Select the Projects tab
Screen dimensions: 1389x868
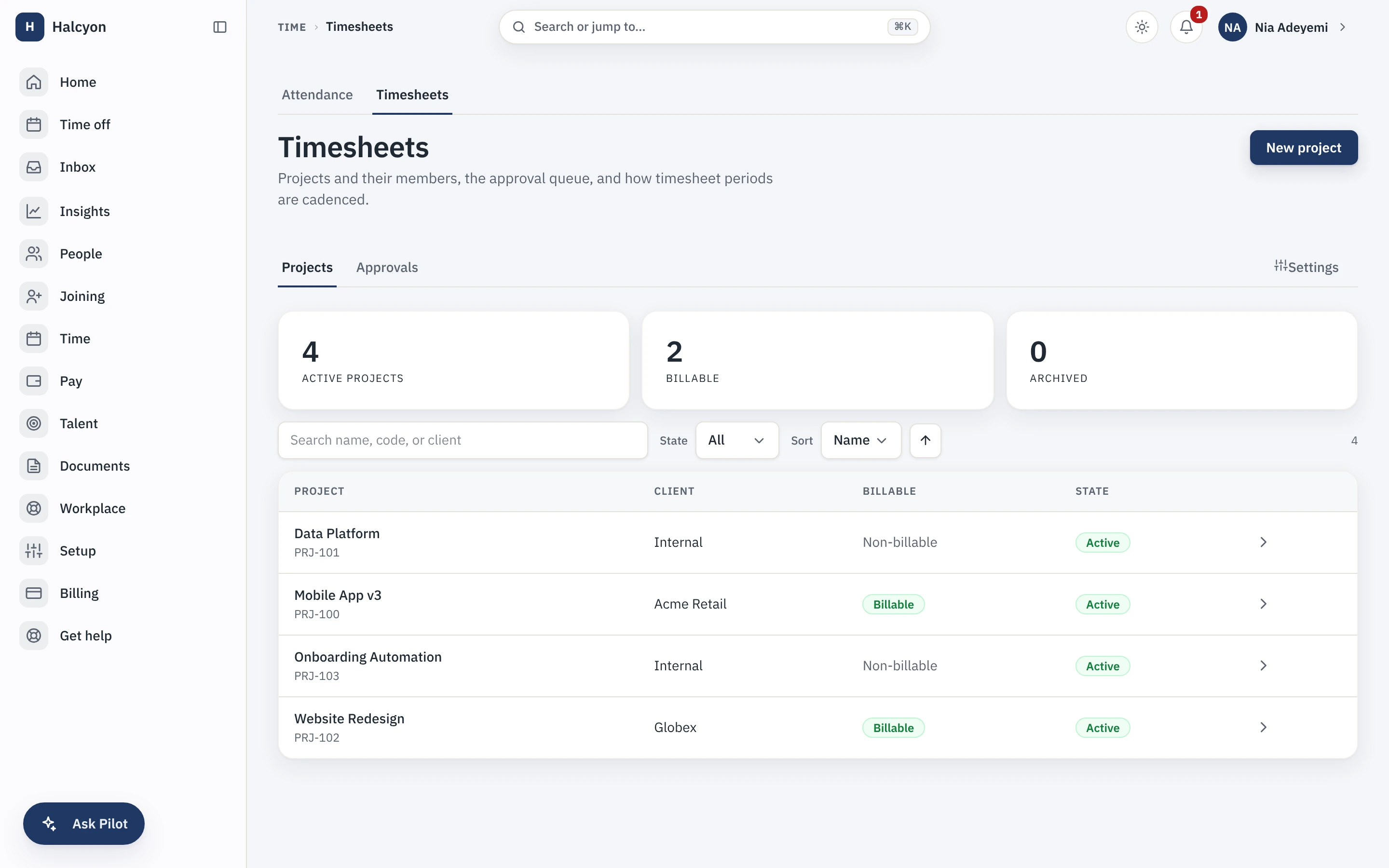point(307,268)
